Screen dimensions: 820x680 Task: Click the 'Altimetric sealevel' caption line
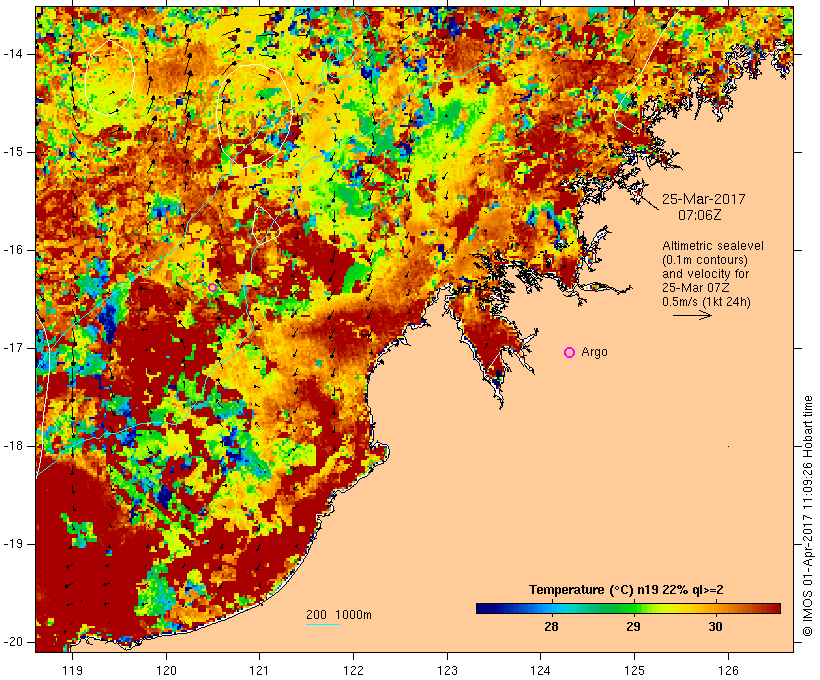click(713, 246)
